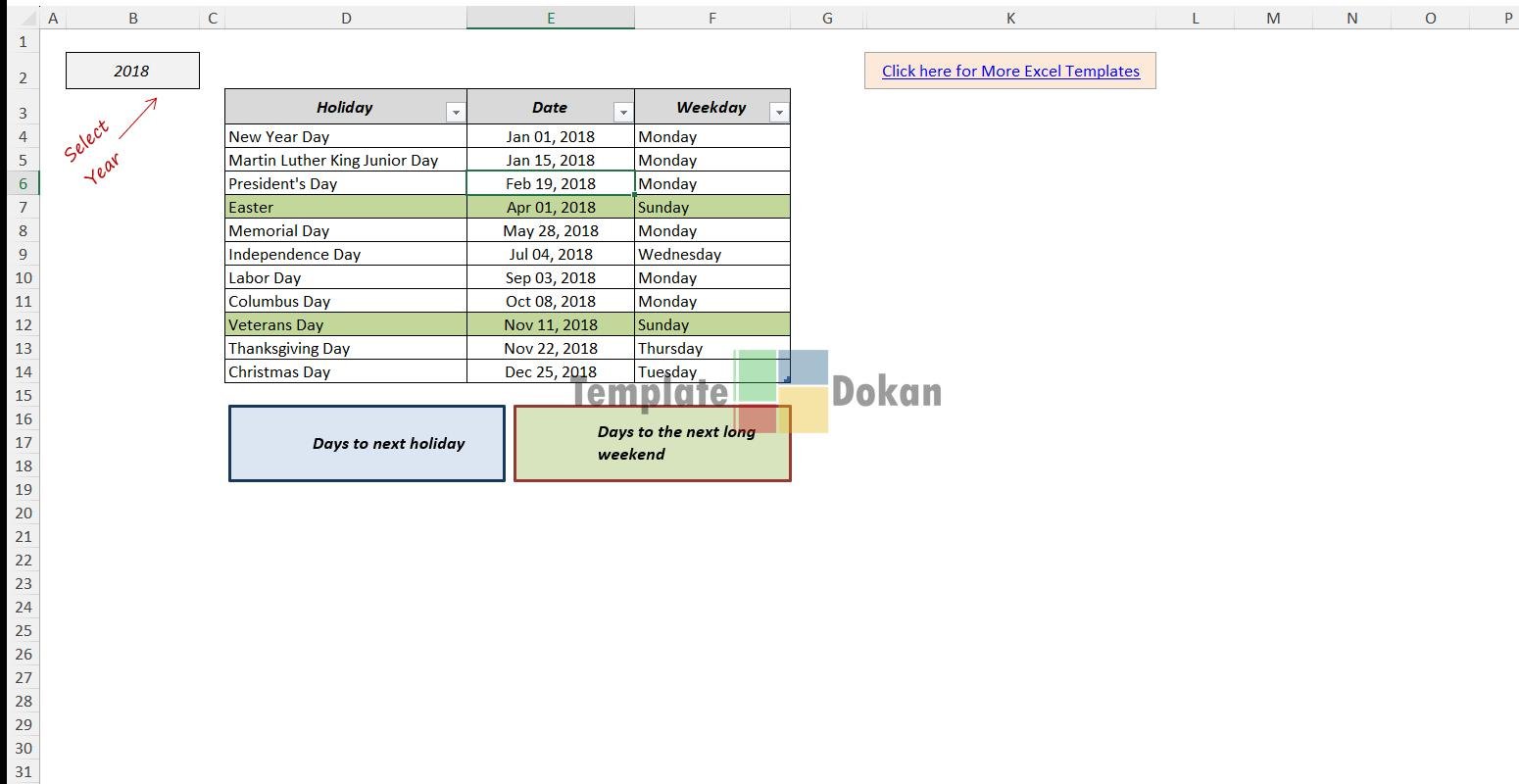The width and height of the screenshot is (1519, 784).
Task: Select the Nov 11, 2018 date cell
Action: click(x=551, y=324)
